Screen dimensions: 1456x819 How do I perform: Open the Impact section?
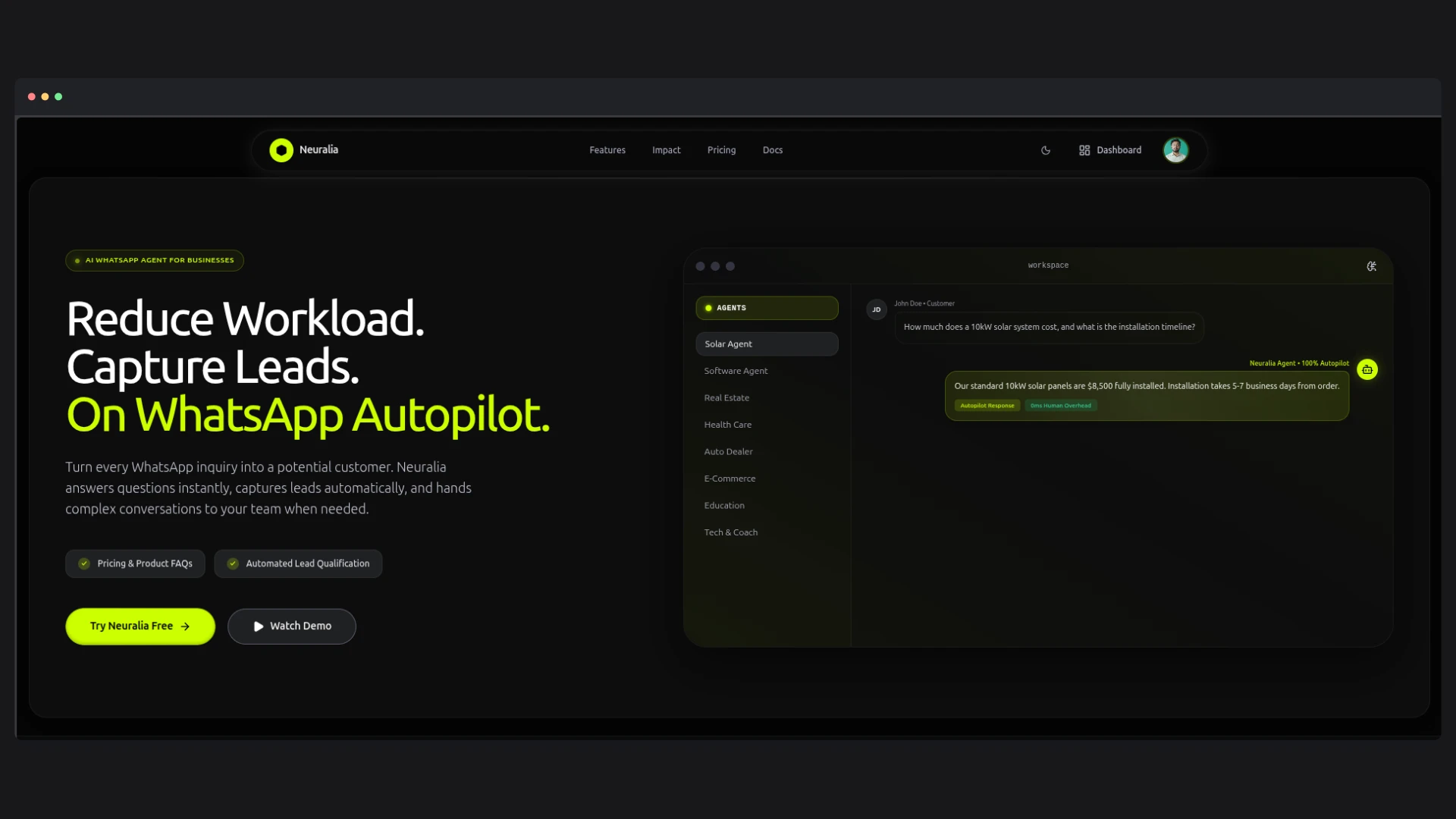point(667,150)
